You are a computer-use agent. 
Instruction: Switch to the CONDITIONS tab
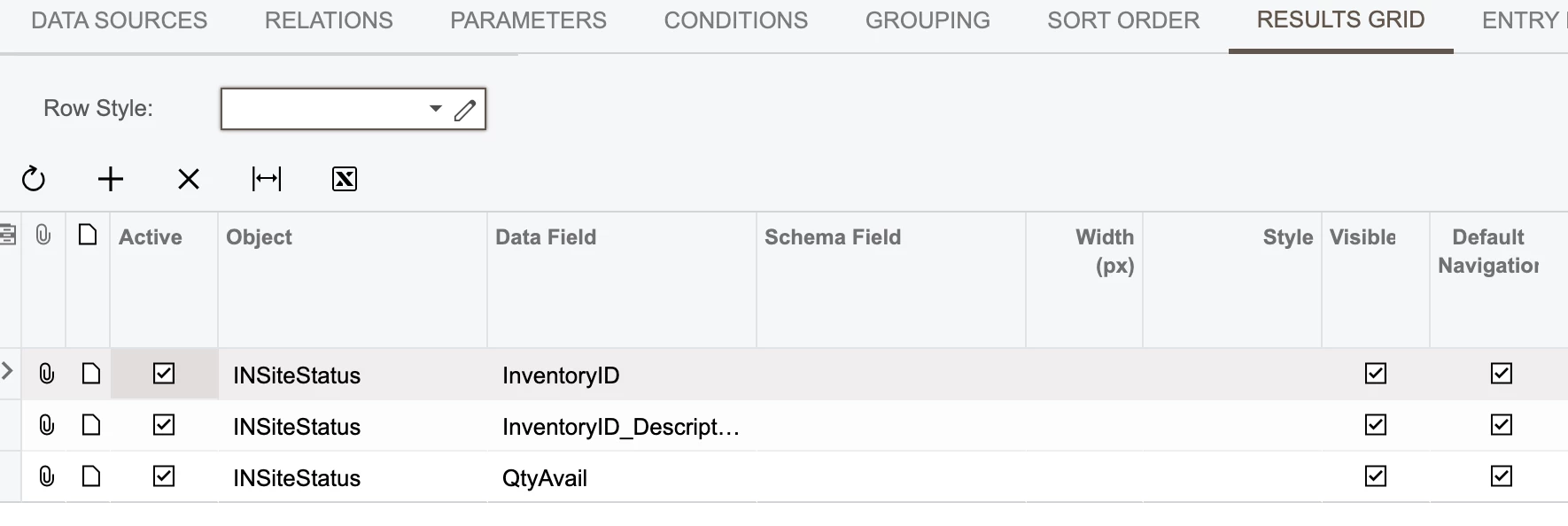click(735, 20)
